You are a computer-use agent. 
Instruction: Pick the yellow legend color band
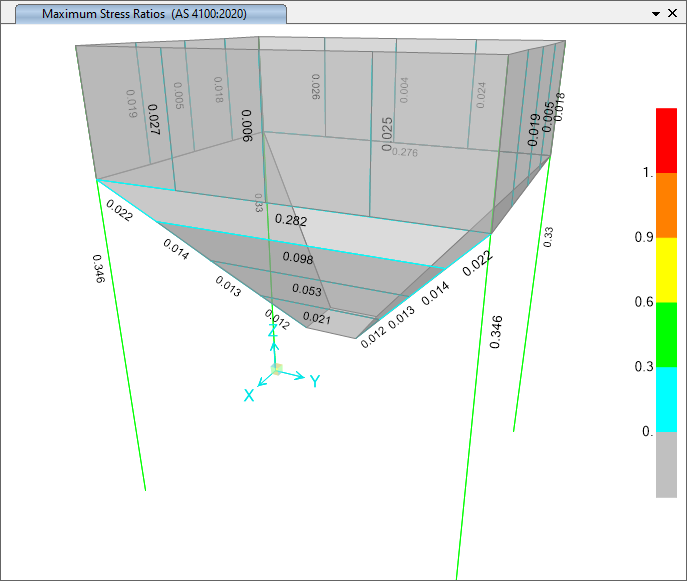pyautogui.click(x=666, y=269)
